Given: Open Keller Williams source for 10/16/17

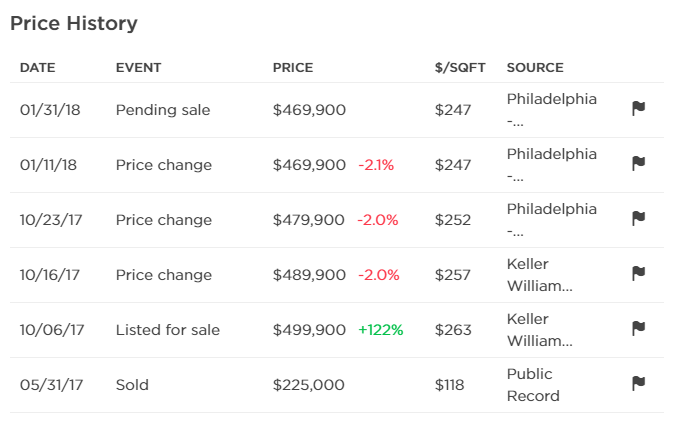Looking at the screenshot, I should click(x=540, y=274).
